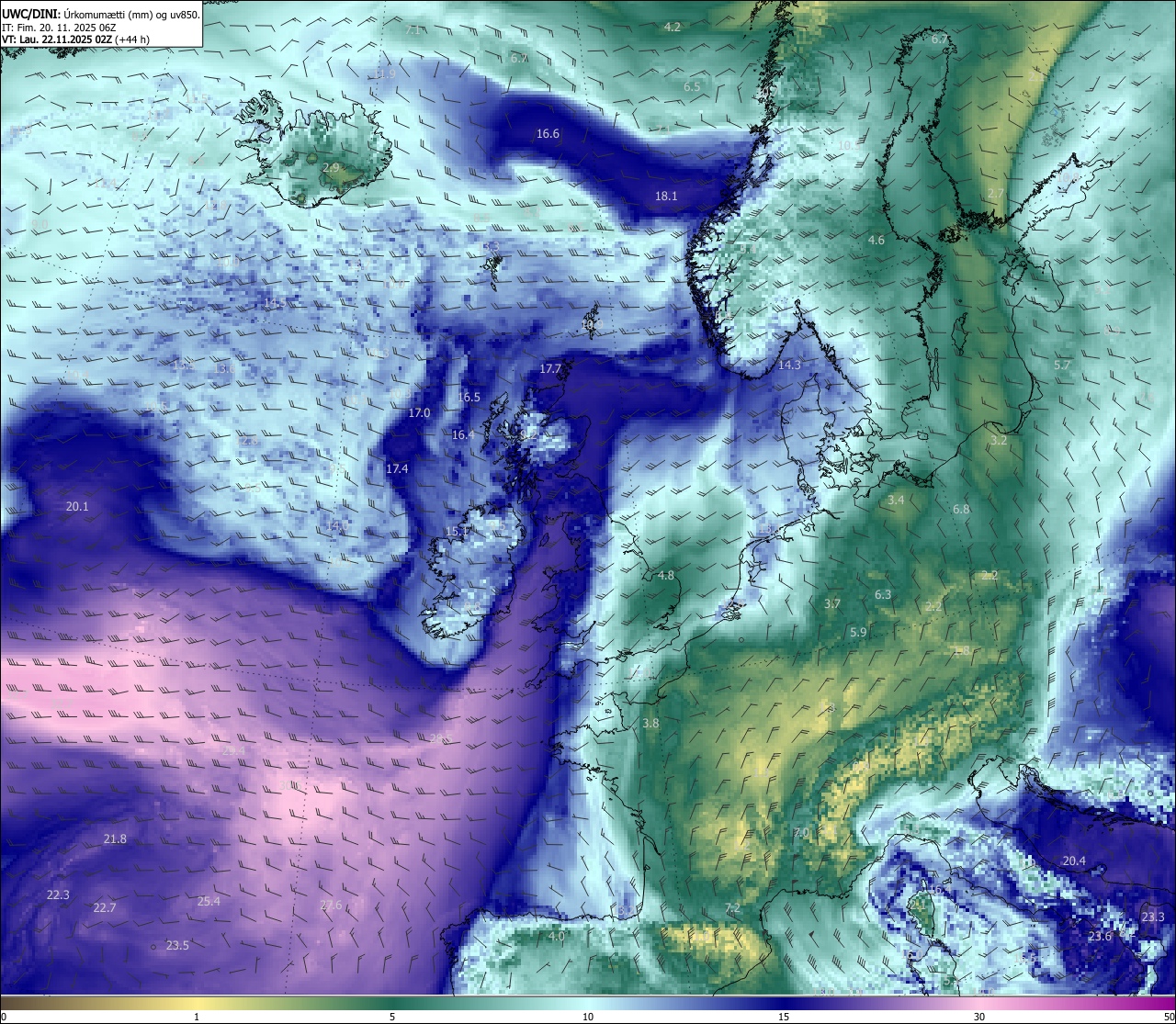Click the 17.4 value northwest of Ireland

click(397, 469)
